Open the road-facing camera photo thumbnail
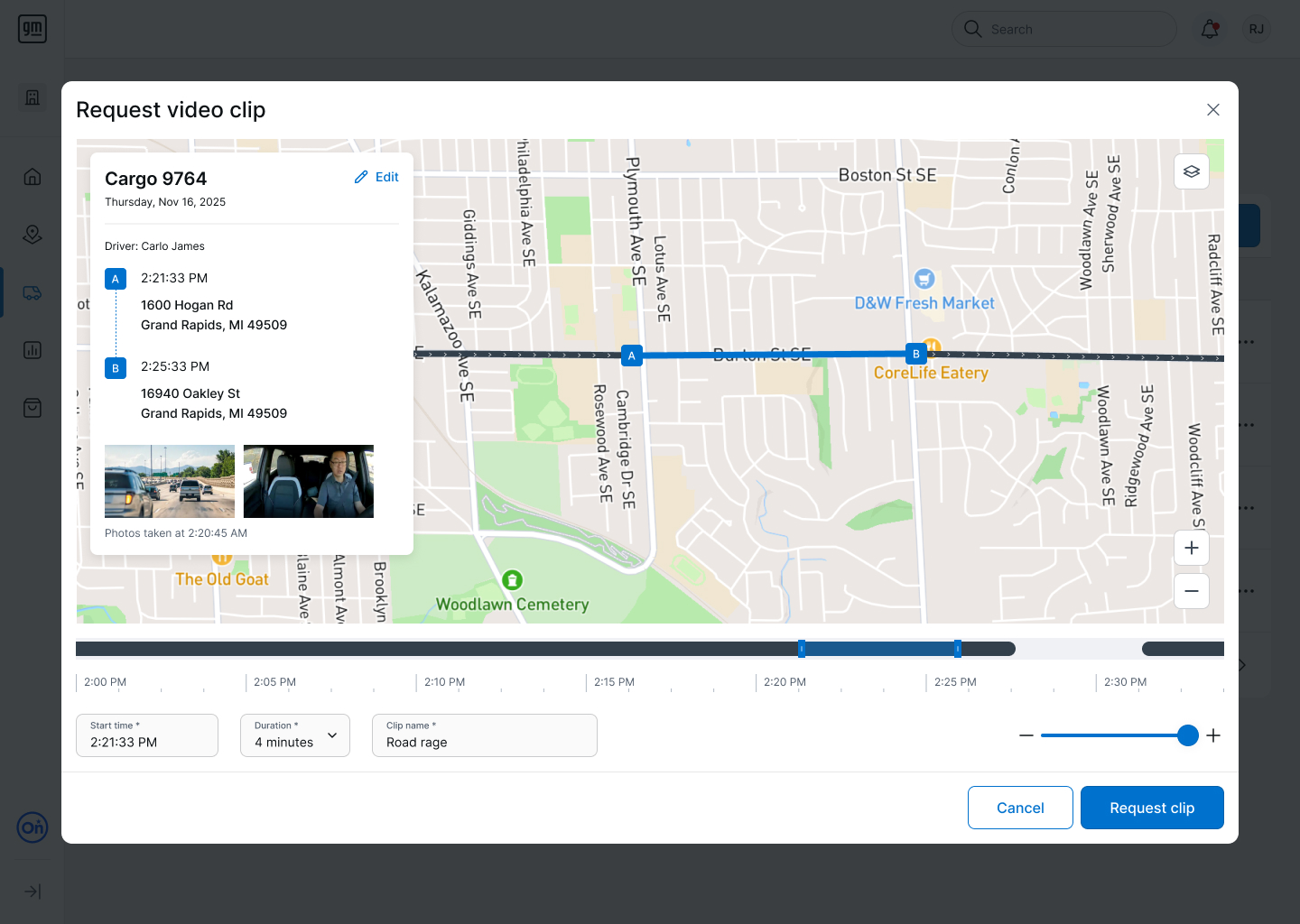 point(170,481)
